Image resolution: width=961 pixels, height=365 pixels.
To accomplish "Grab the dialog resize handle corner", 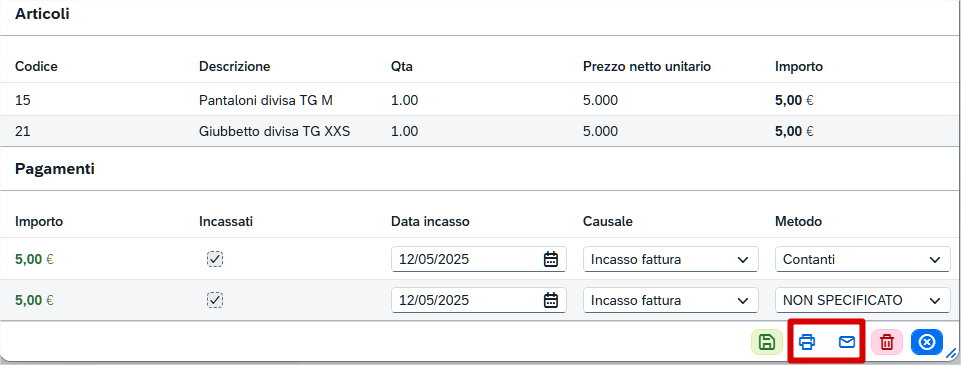I will 951,353.
